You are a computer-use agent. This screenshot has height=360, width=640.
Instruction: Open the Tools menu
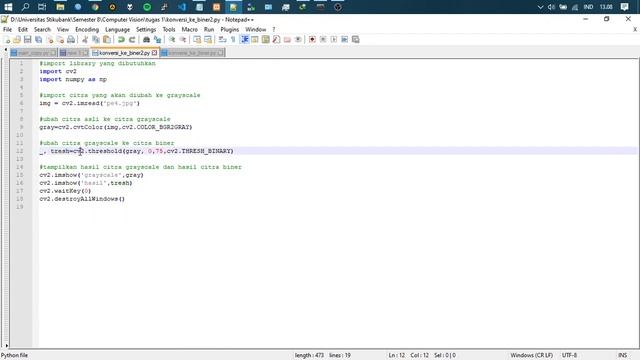[169, 29]
